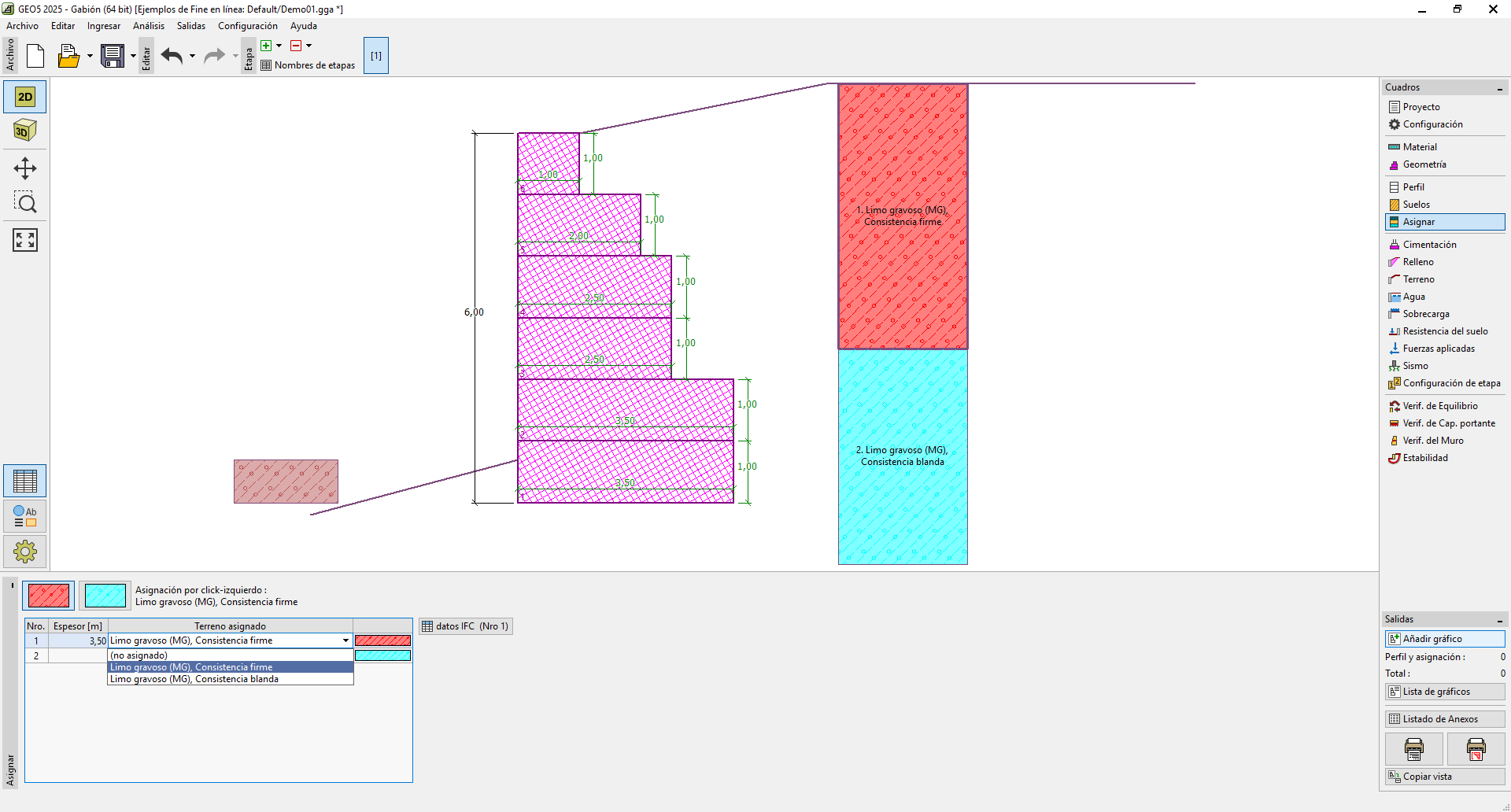Screen dimensions: 1511x812
Task: Select the cyan soil swatch
Action: click(105, 596)
